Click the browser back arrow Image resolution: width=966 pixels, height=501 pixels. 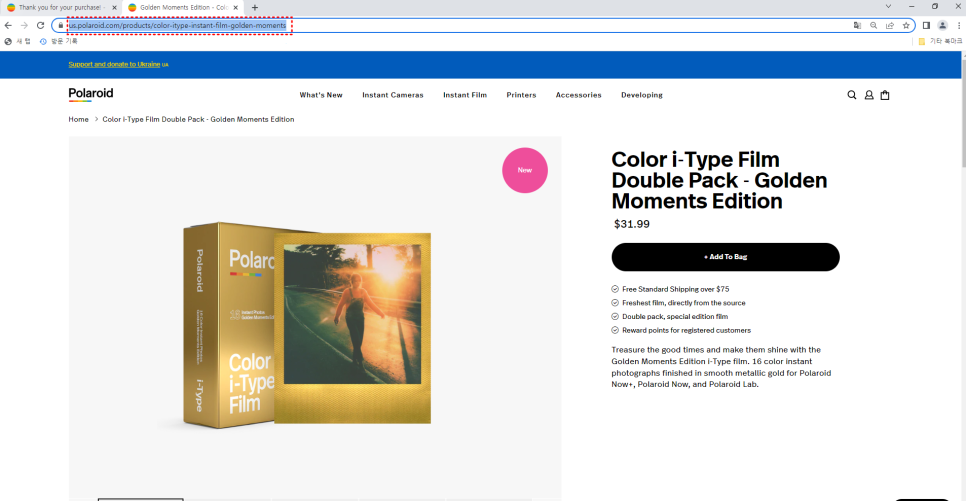tap(8, 25)
